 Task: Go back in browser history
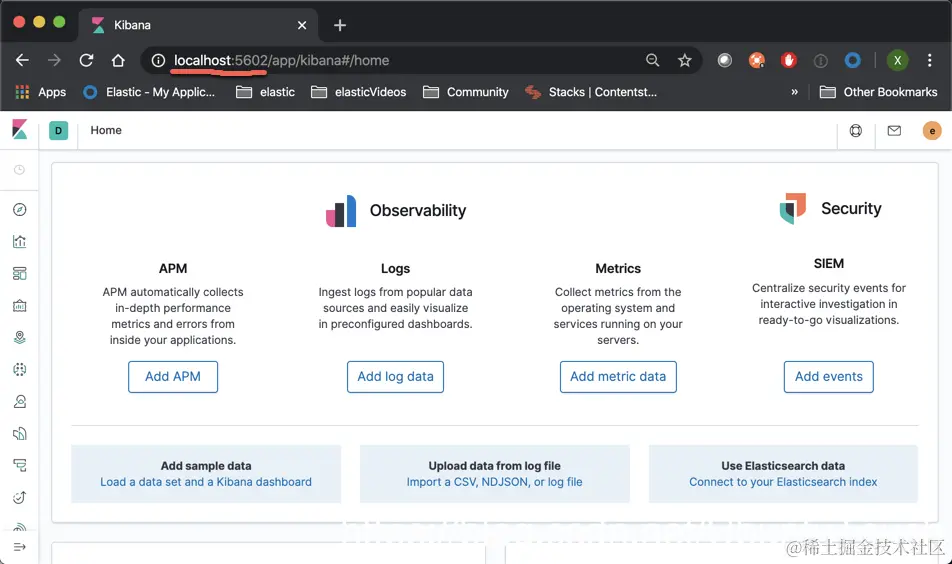pyautogui.click(x=22, y=60)
